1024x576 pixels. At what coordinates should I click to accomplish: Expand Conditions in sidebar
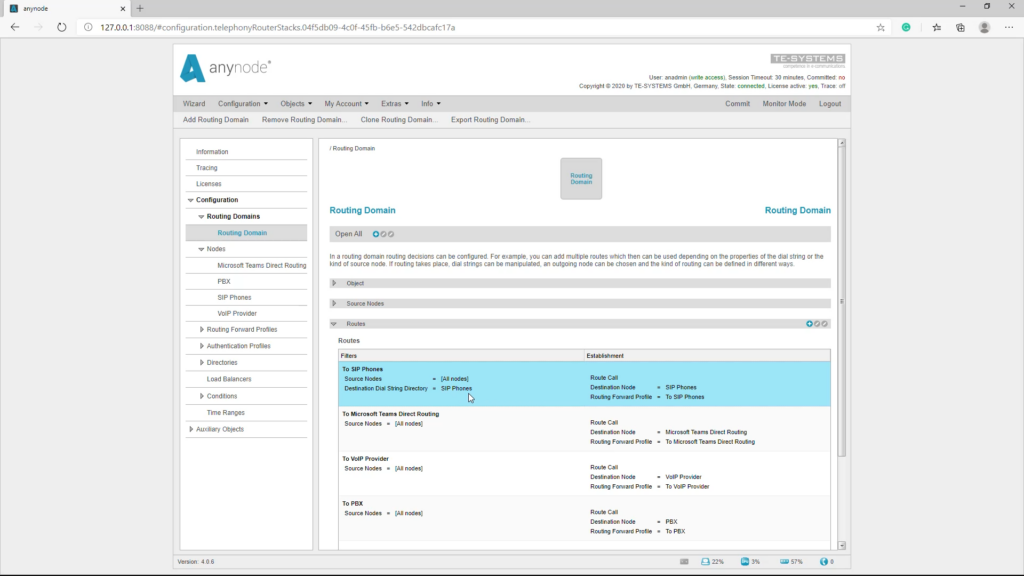[201, 396]
